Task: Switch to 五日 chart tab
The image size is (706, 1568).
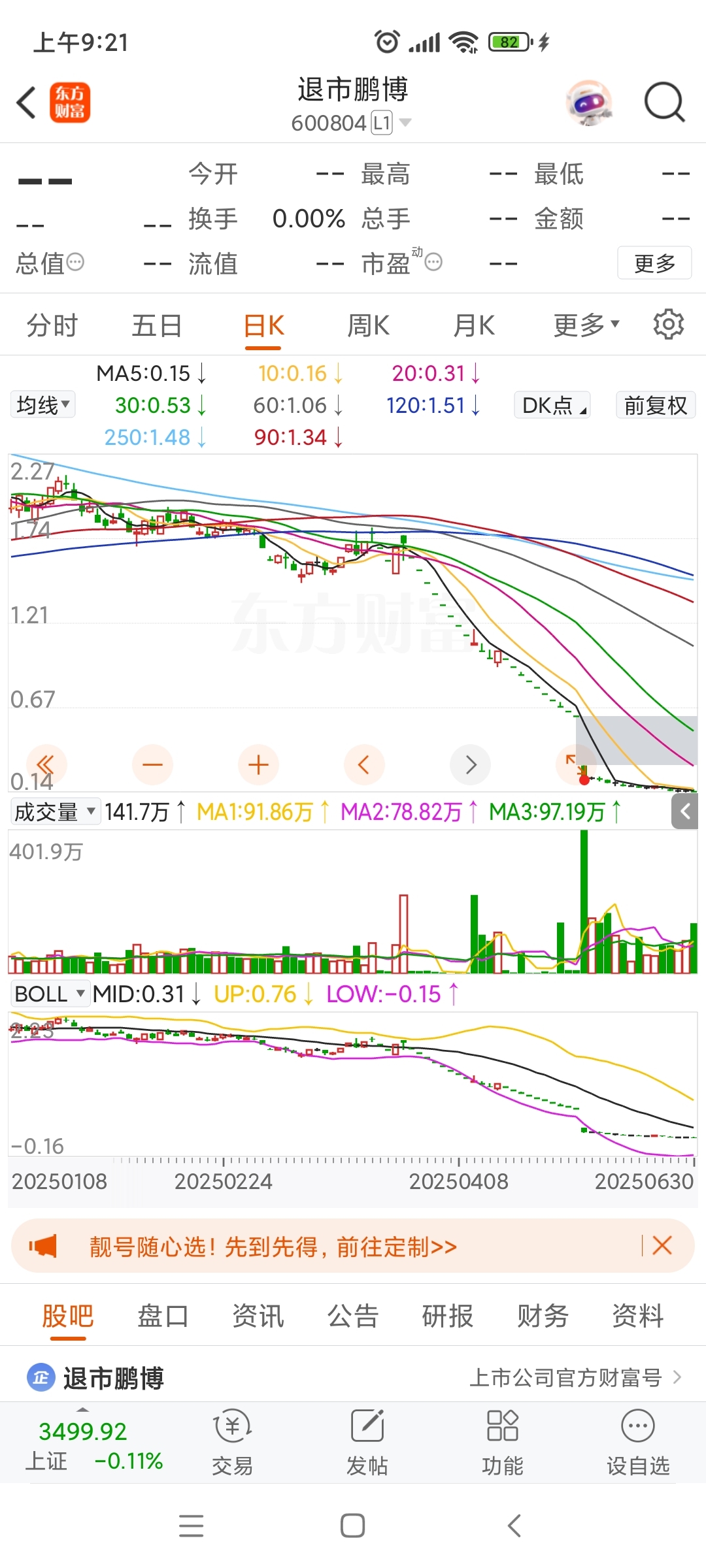Action: click(157, 325)
